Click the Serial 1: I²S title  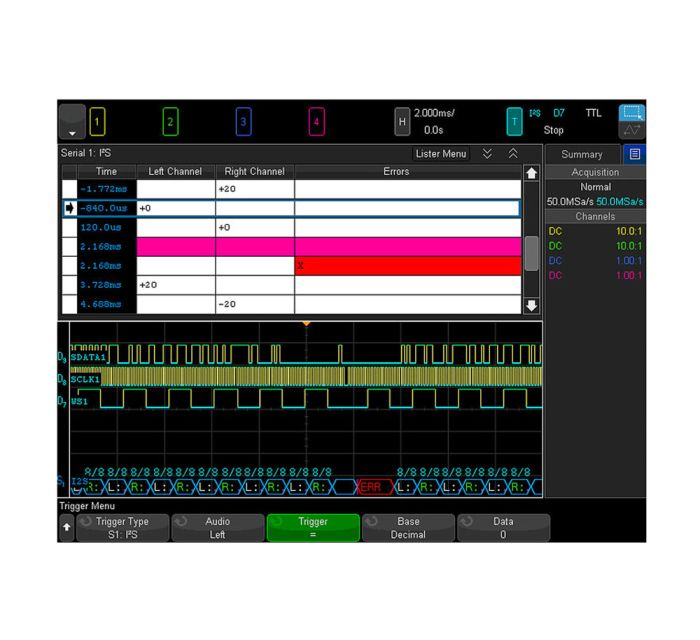[x=86, y=153]
